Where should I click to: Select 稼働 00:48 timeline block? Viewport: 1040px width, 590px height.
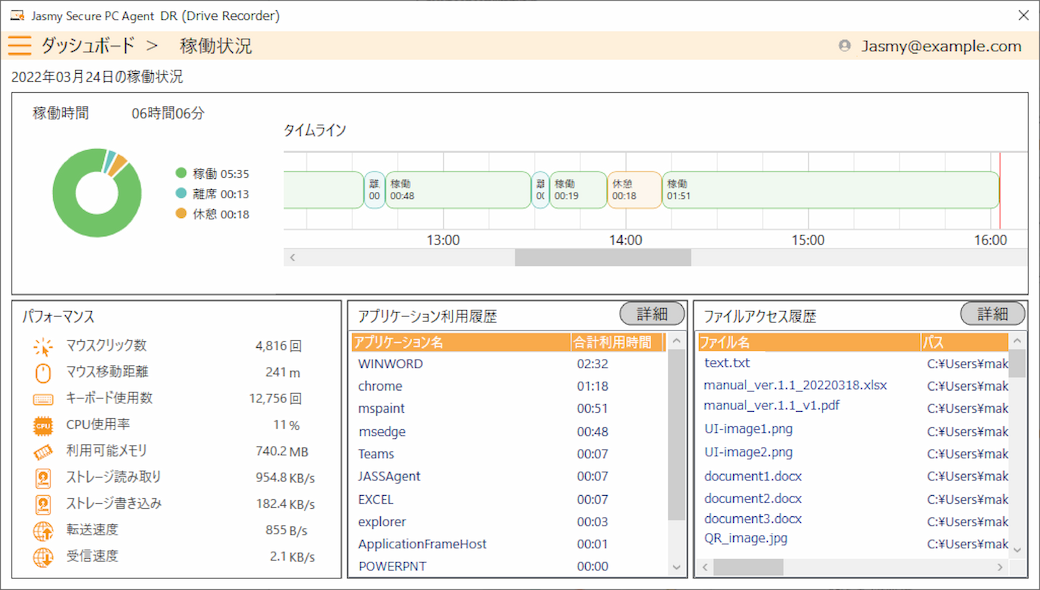pos(458,190)
